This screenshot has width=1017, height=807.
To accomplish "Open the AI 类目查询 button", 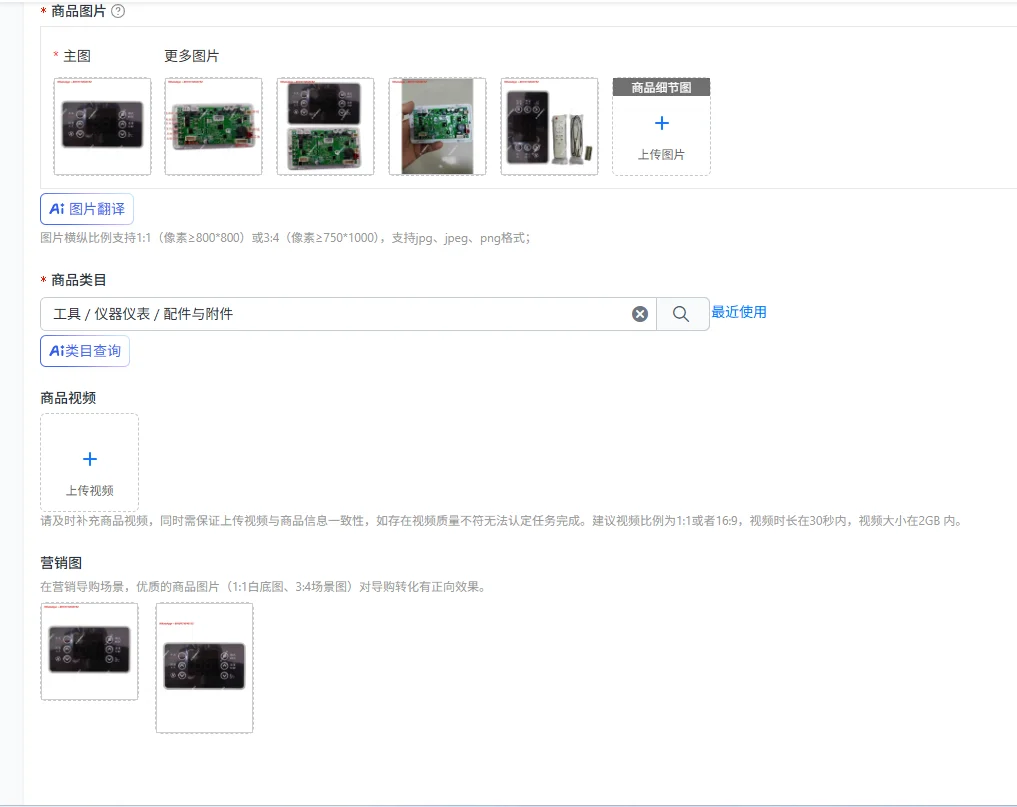I will [x=85, y=351].
